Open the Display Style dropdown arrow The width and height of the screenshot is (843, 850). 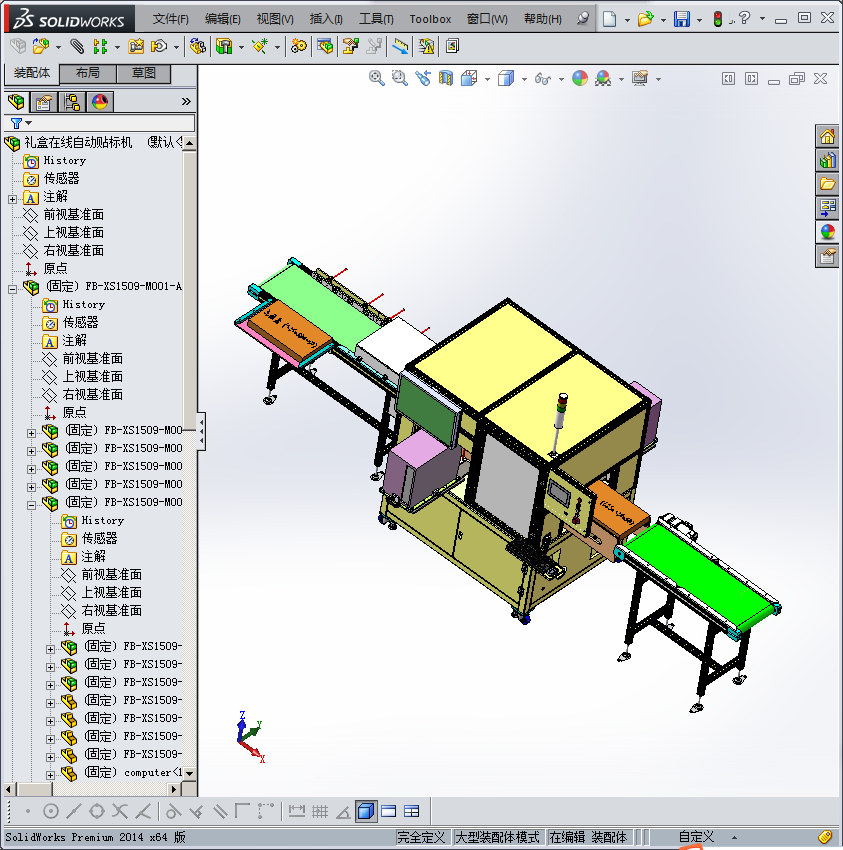[x=524, y=79]
